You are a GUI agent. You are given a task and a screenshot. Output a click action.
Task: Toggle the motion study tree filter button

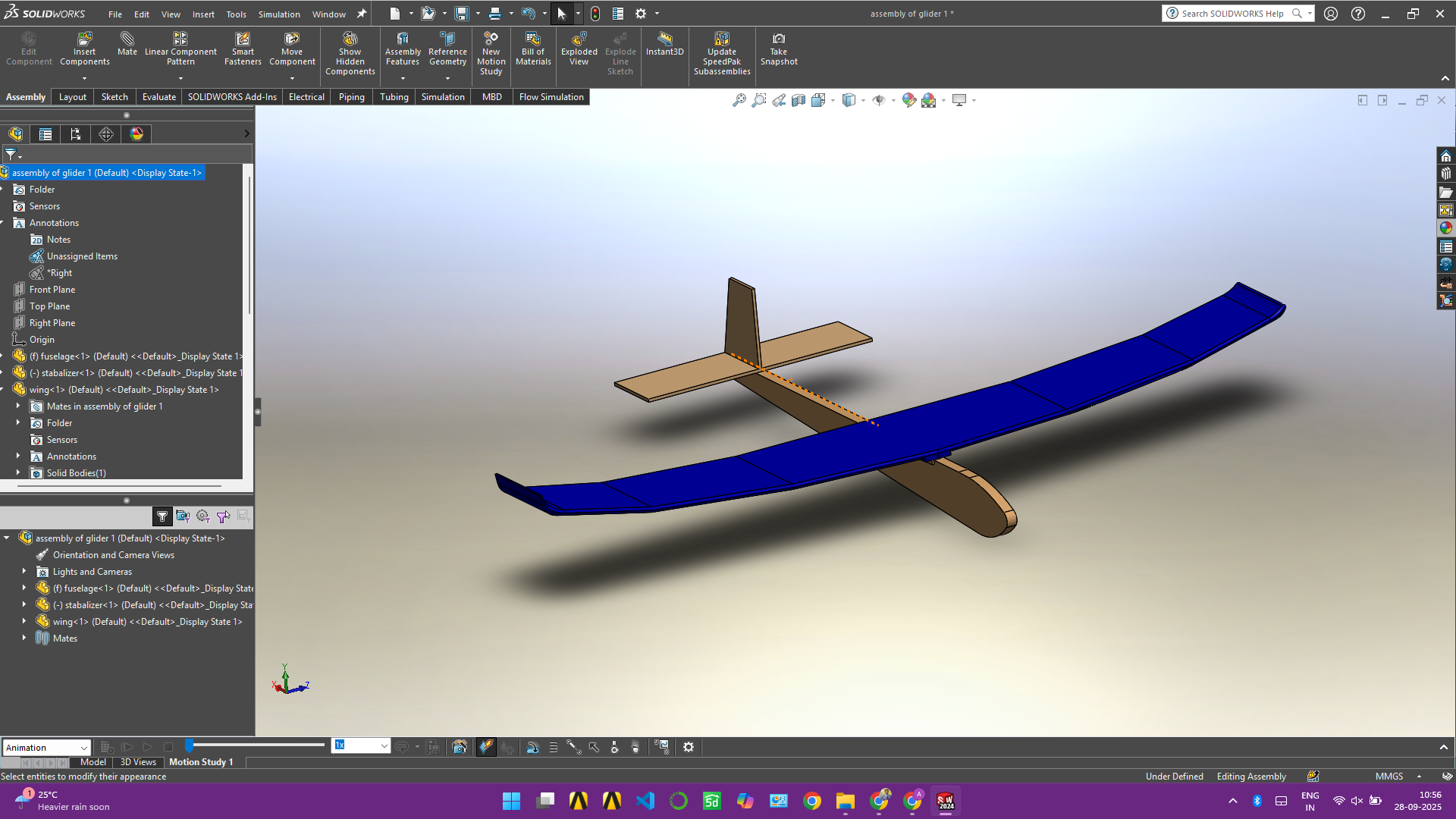pyautogui.click(x=162, y=516)
